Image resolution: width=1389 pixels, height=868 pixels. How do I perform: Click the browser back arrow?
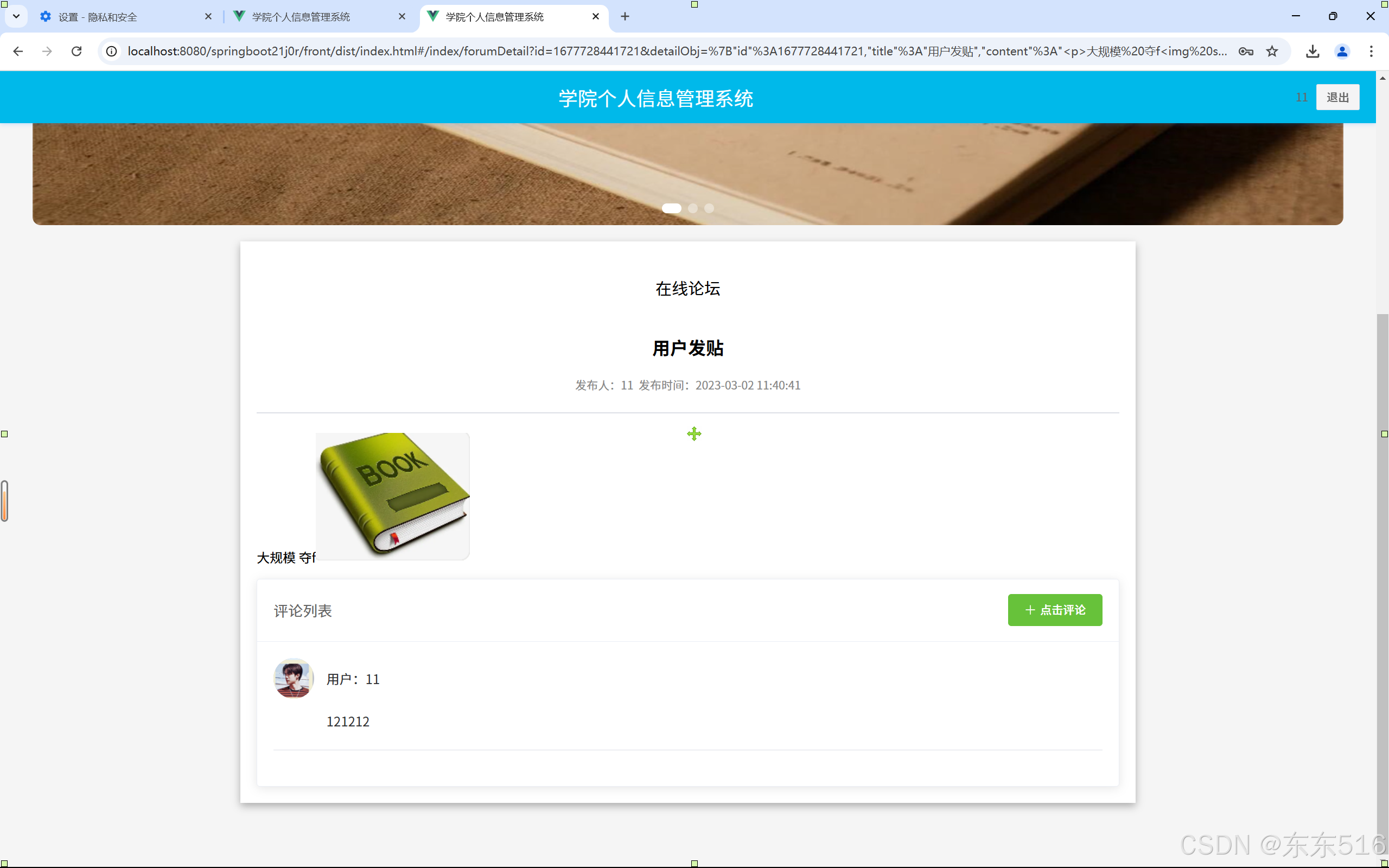[x=18, y=51]
